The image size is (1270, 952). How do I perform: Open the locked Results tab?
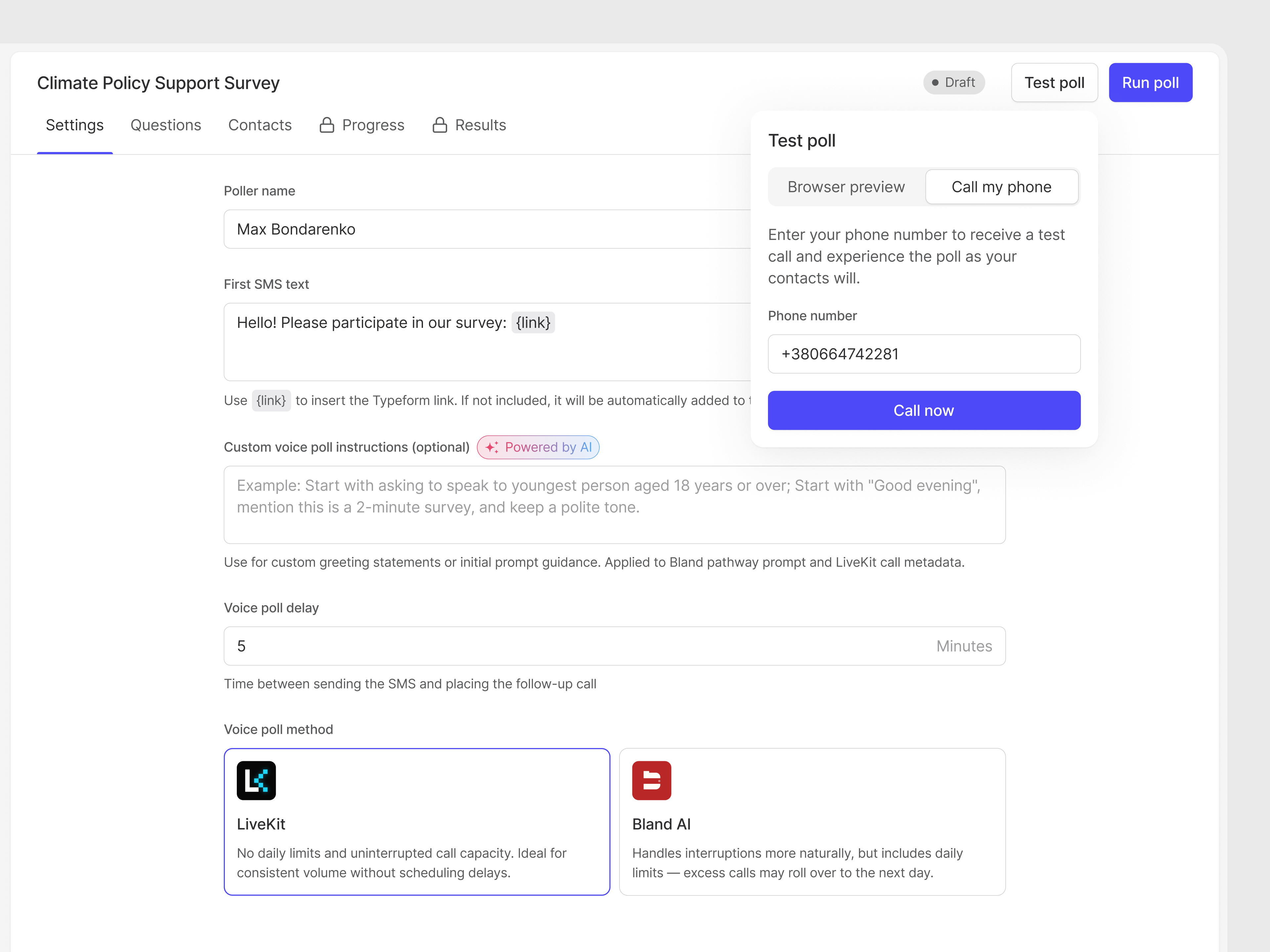[469, 125]
